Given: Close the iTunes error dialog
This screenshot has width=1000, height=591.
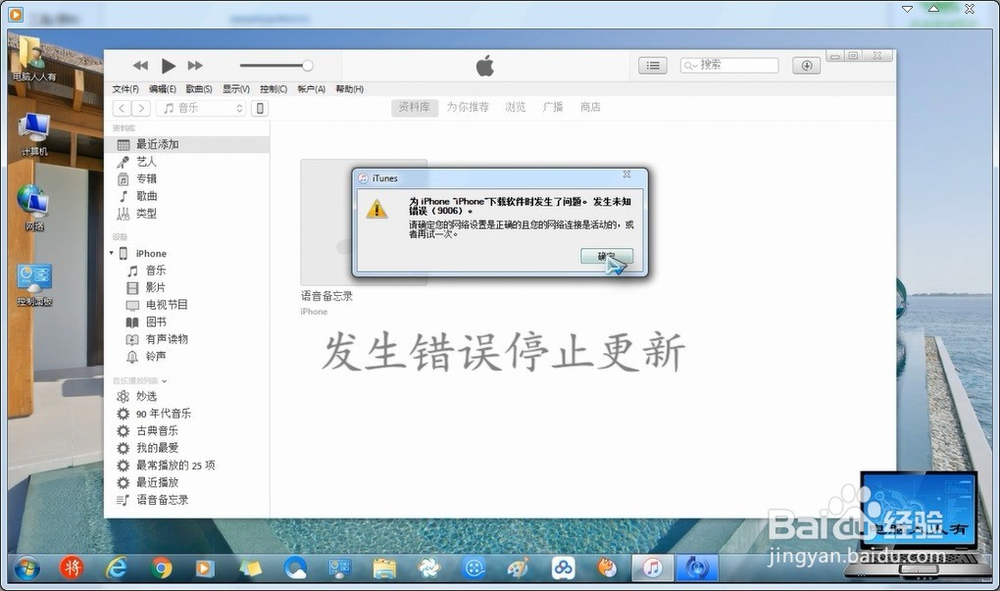Looking at the screenshot, I should [627, 174].
